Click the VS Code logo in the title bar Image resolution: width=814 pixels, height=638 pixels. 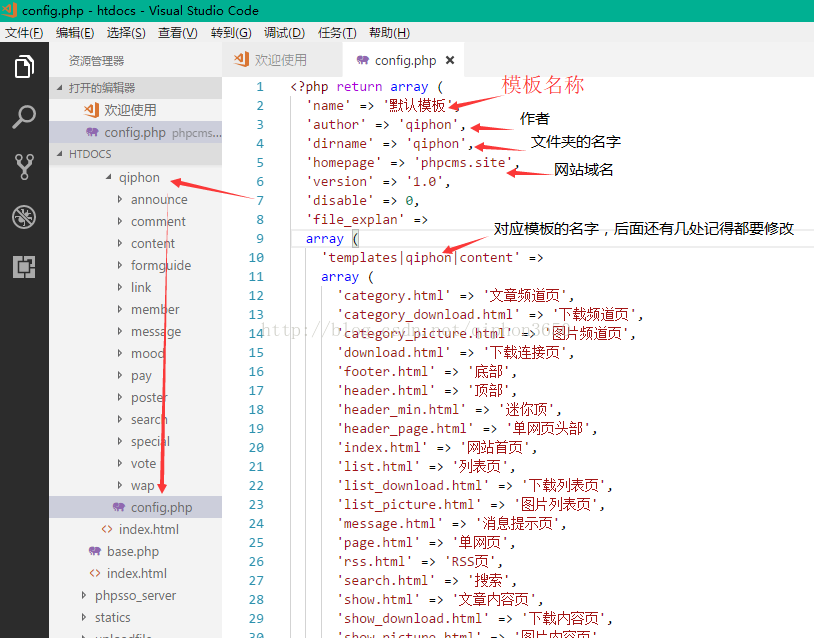12,11
